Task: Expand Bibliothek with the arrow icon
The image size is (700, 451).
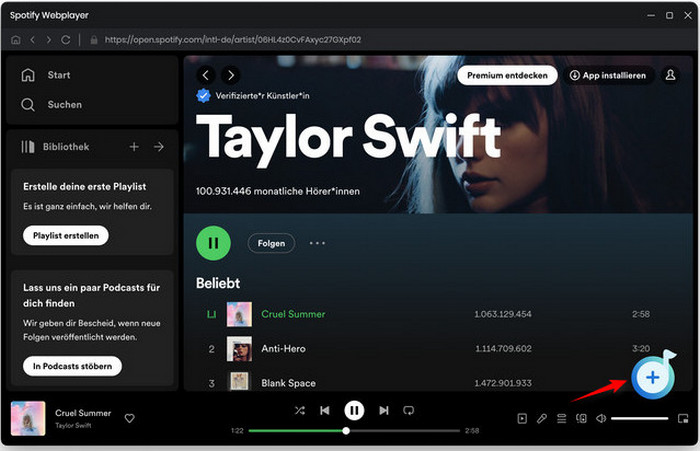Action: [x=159, y=146]
